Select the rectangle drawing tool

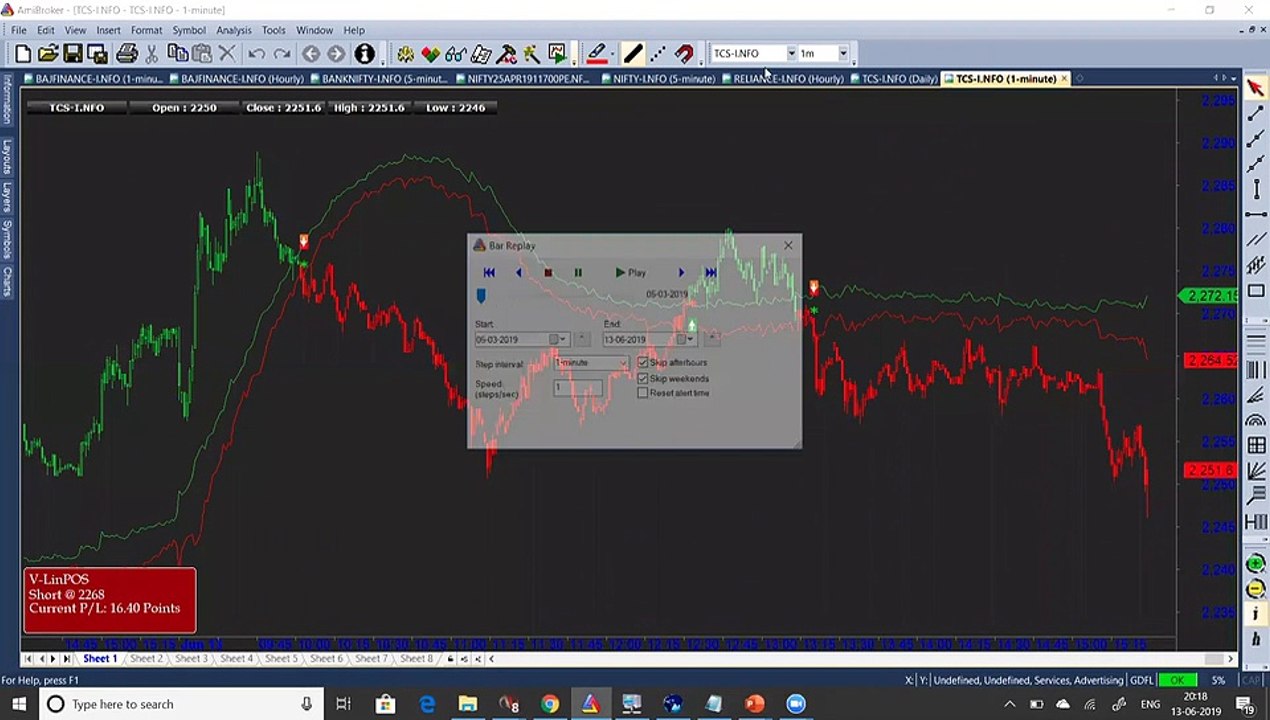[x=1256, y=291]
